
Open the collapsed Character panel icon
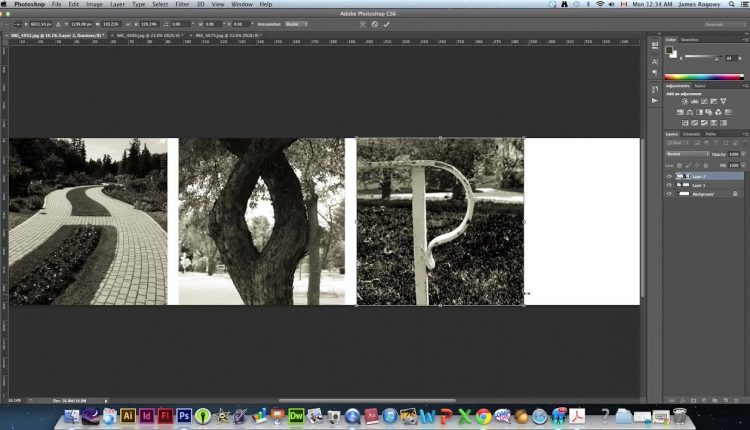pyautogui.click(x=655, y=62)
